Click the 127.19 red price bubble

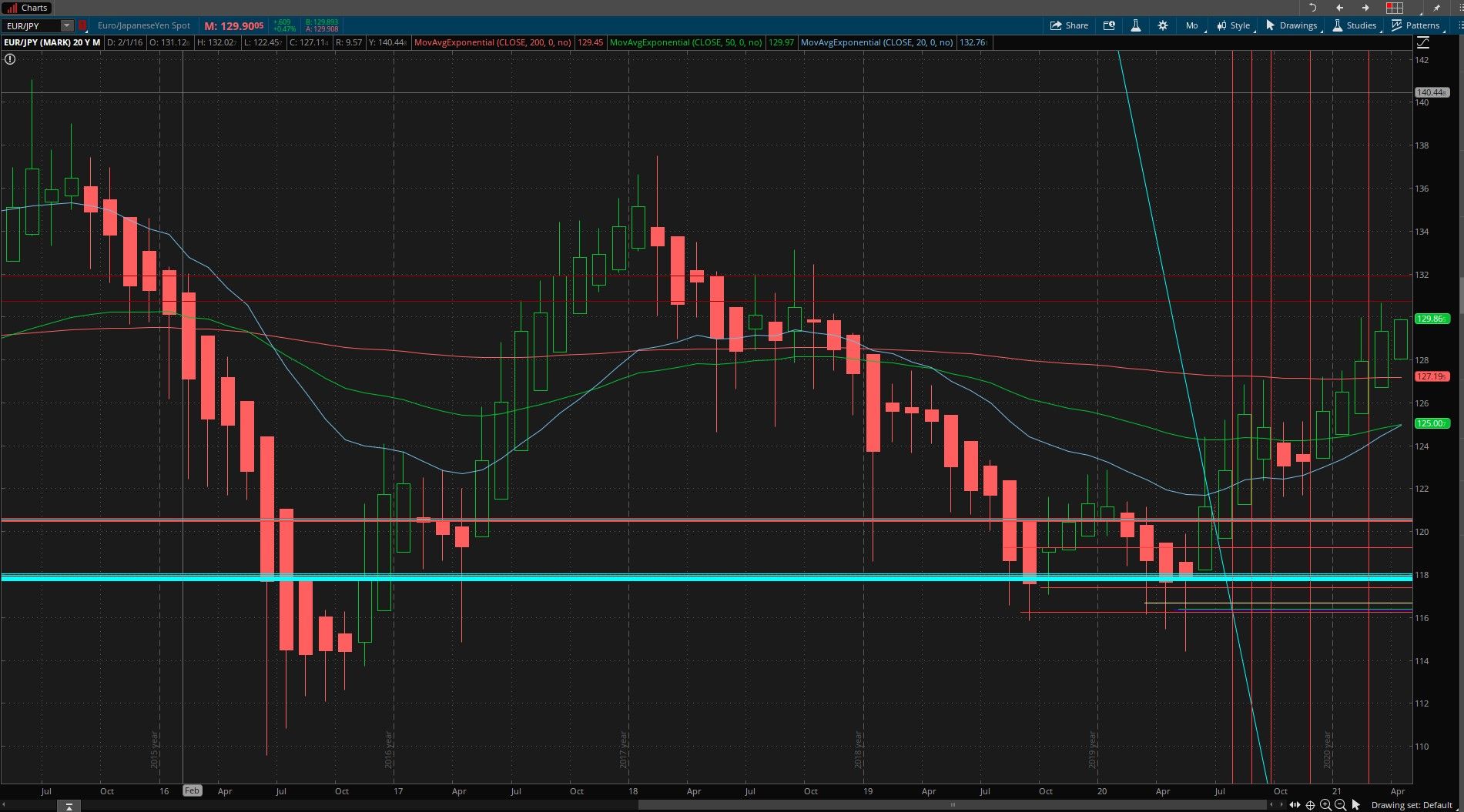pyautogui.click(x=1432, y=376)
